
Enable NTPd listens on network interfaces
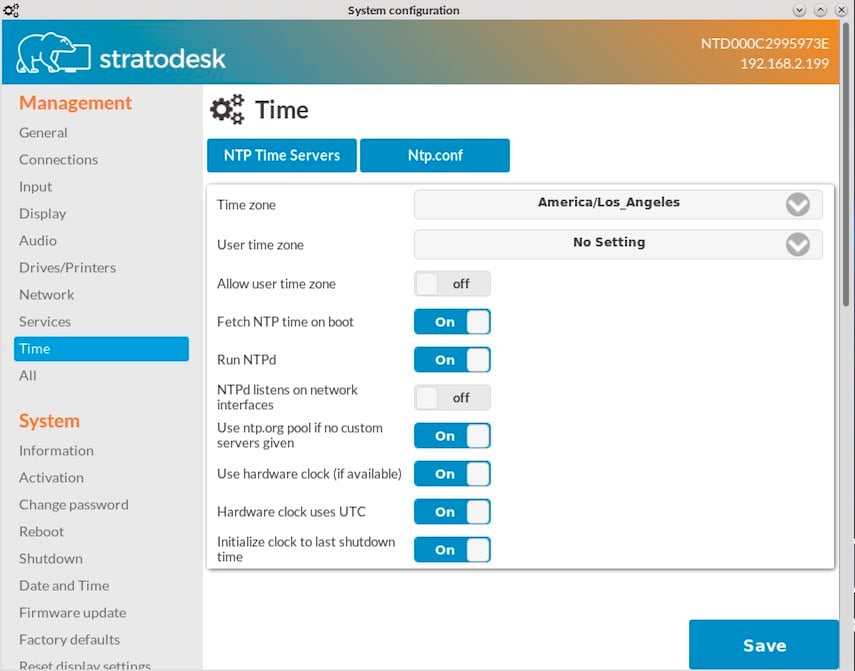452,398
